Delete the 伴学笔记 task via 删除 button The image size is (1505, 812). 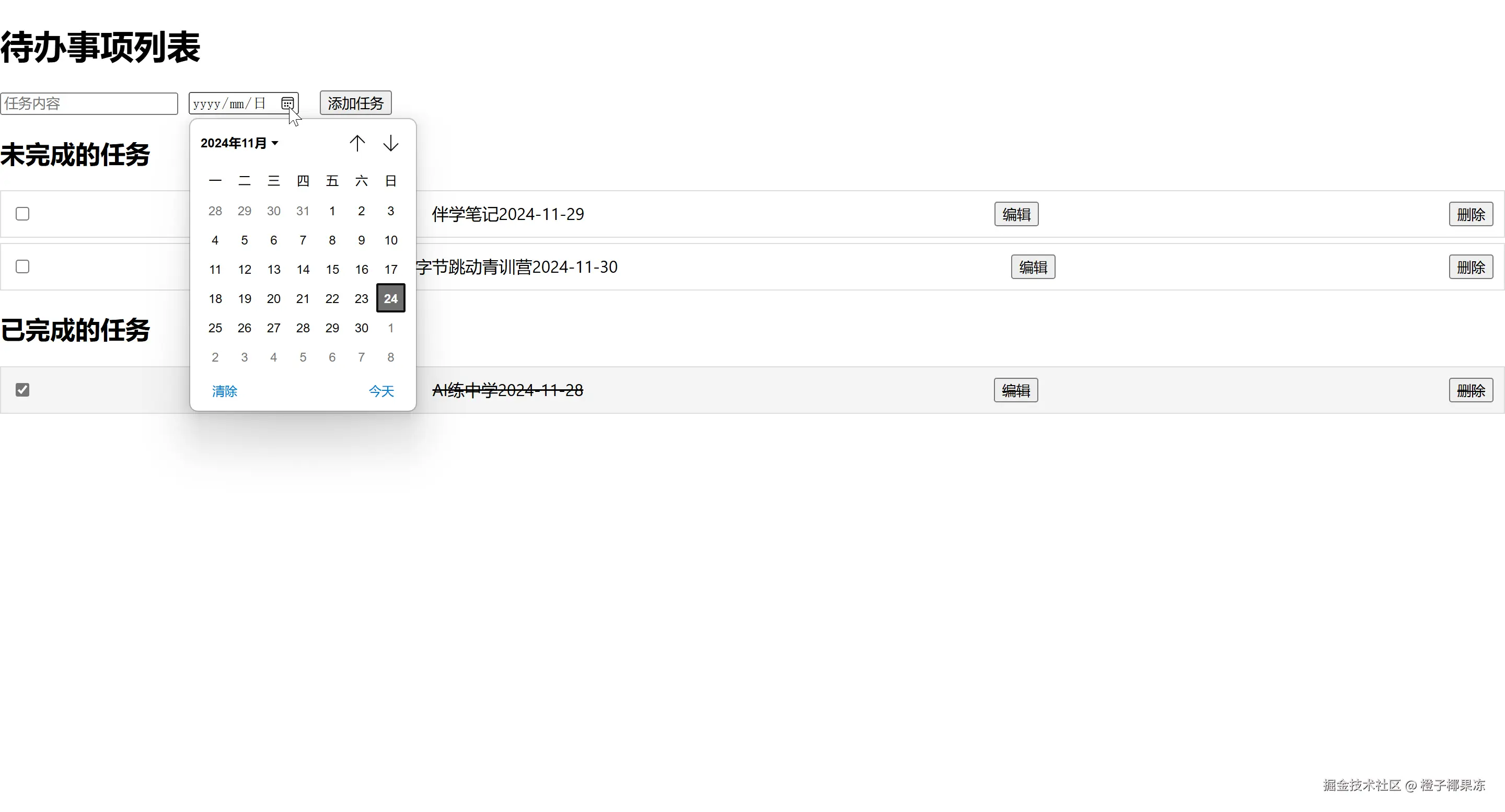pos(1471,214)
